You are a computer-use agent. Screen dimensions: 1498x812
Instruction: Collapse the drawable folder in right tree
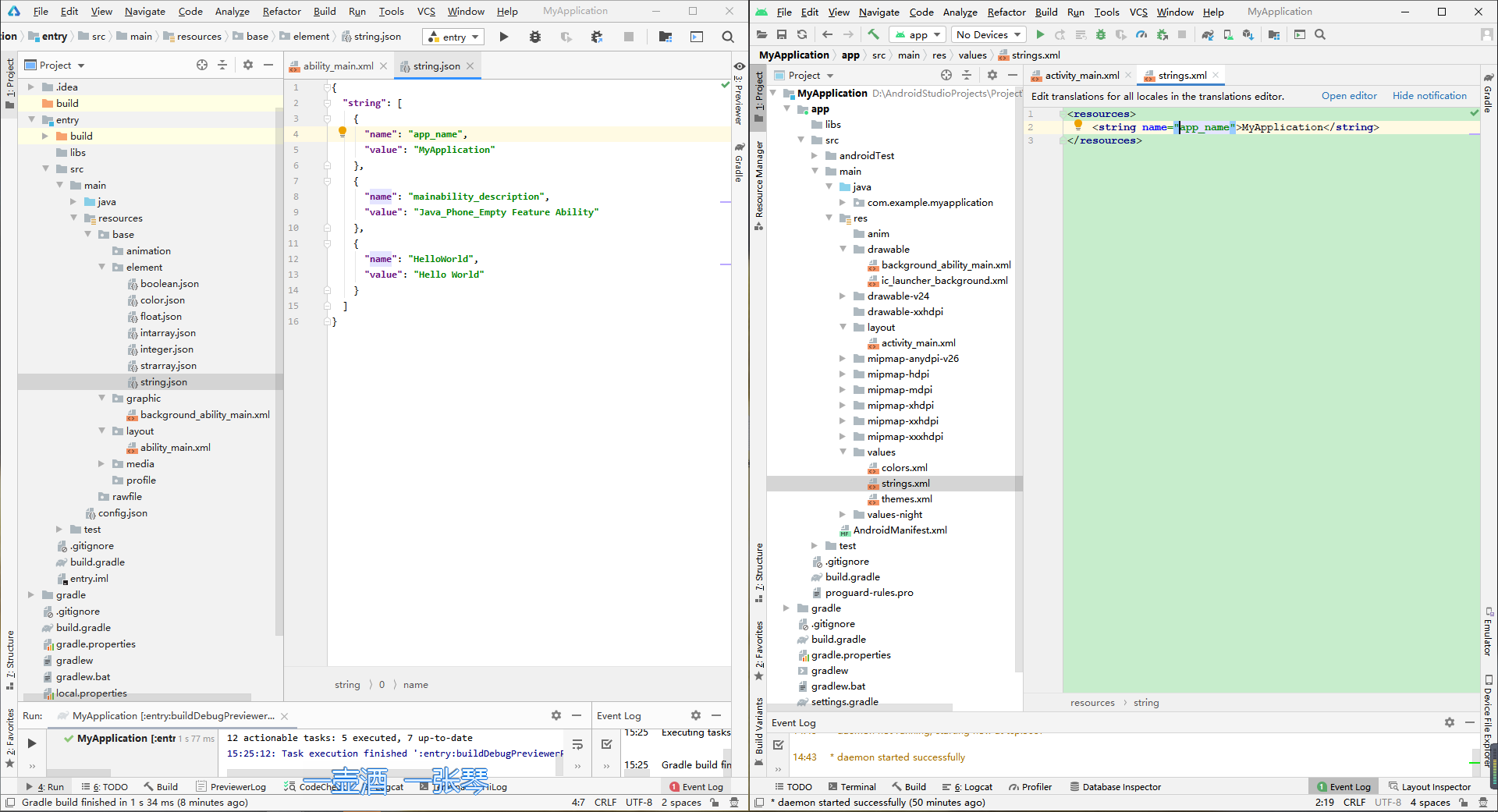pos(843,249)
